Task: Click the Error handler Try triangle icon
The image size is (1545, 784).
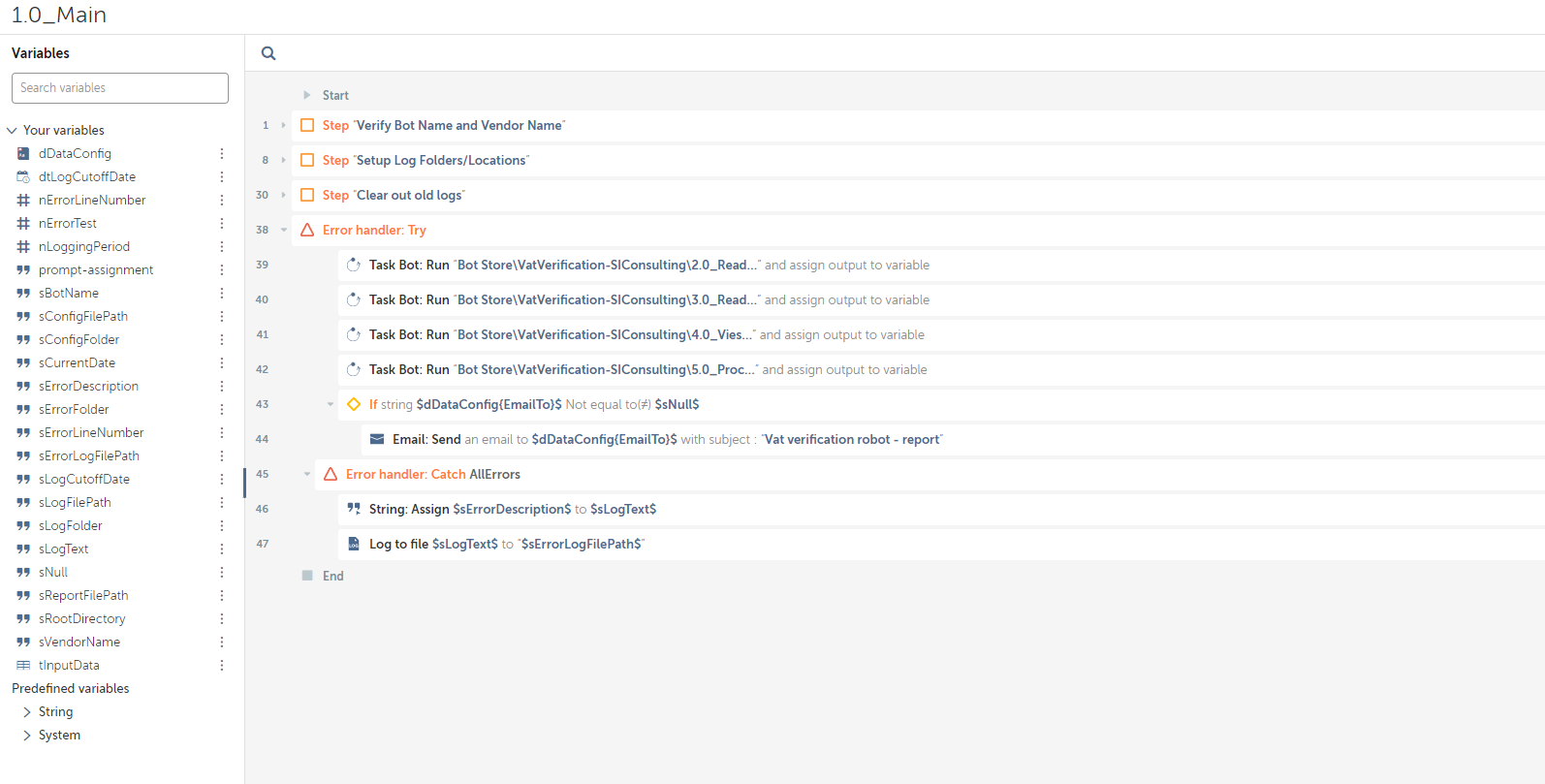Action: (307, 230)
